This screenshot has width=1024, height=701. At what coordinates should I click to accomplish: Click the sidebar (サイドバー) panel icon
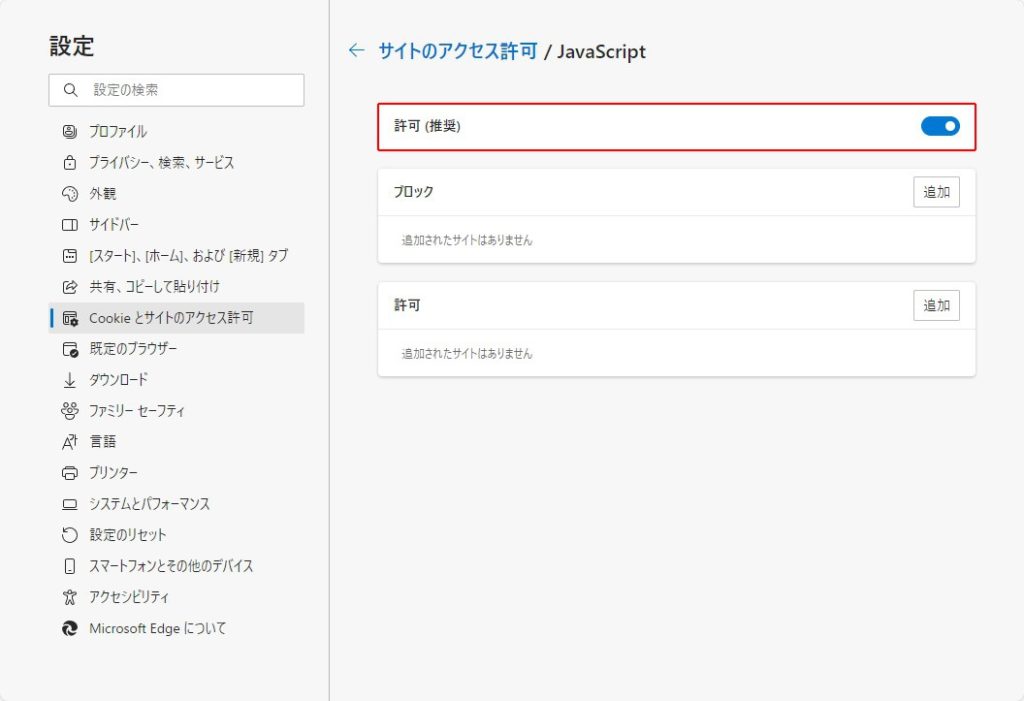[x=69, y=224]
